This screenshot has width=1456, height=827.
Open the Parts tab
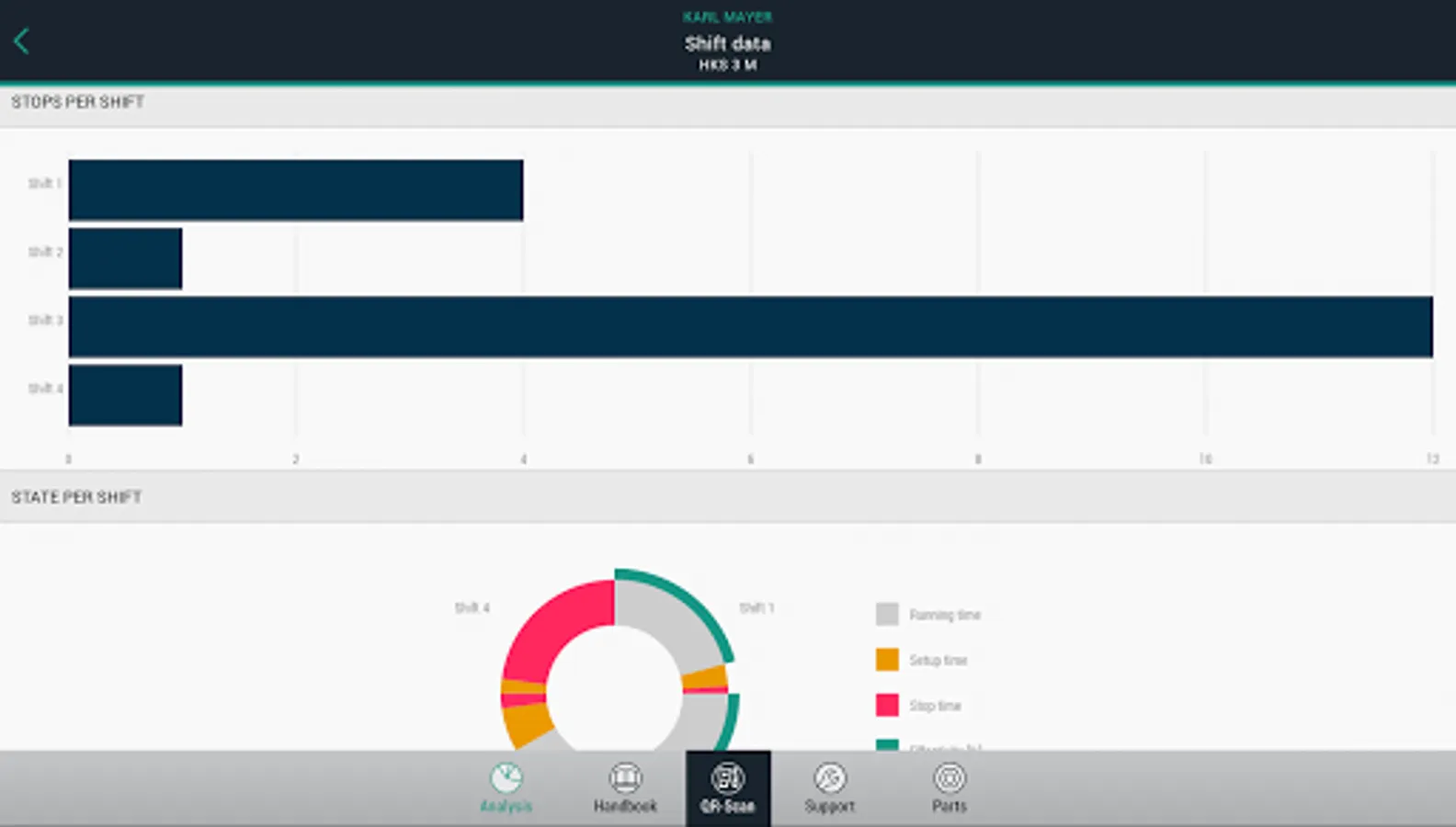[x=950, y=788]
